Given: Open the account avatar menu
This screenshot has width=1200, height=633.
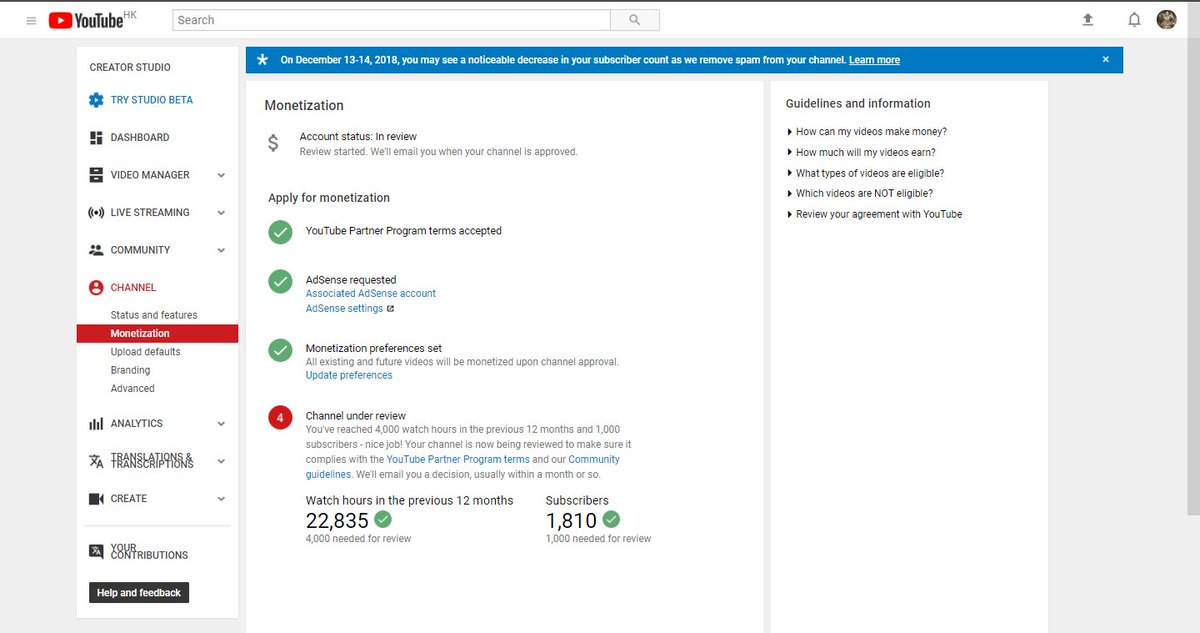Looking at the screenshot, I should tap(1166, 20).
